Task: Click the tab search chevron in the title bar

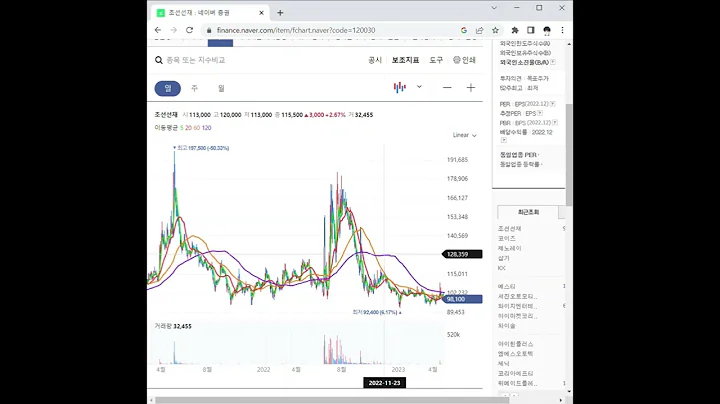Action: (494, 8)
